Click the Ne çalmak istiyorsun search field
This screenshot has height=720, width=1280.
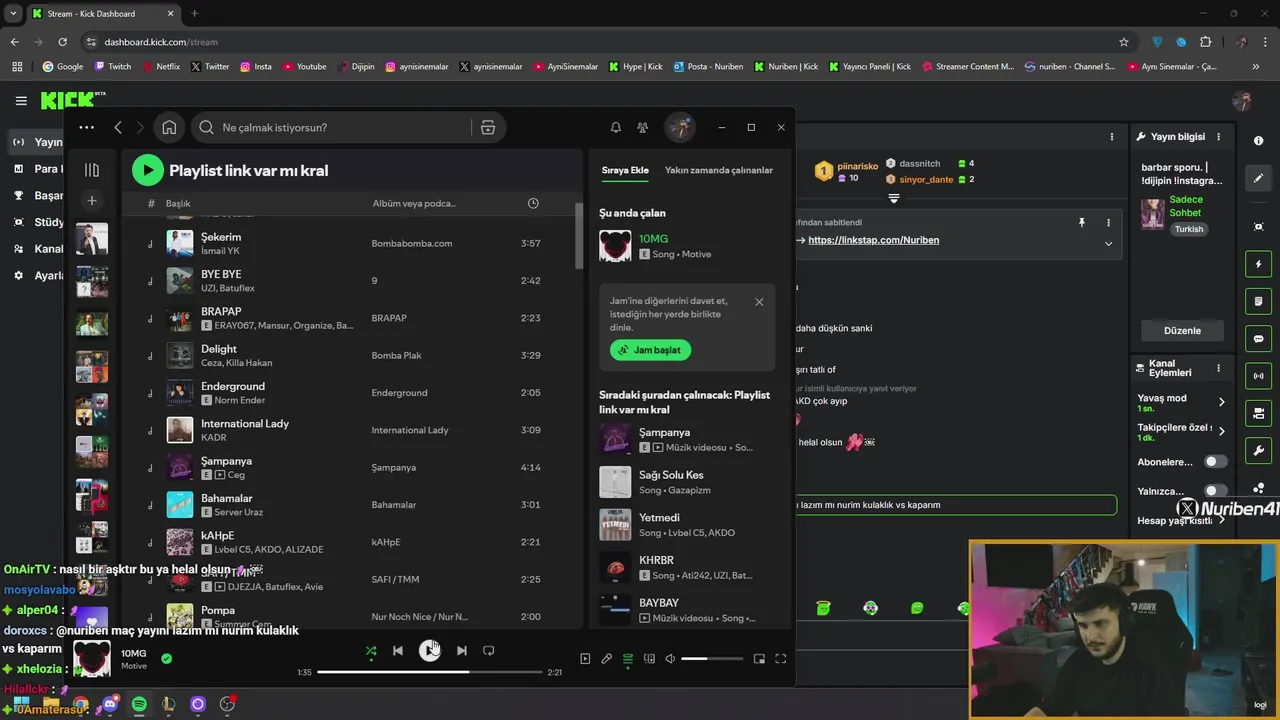(330, 127)
